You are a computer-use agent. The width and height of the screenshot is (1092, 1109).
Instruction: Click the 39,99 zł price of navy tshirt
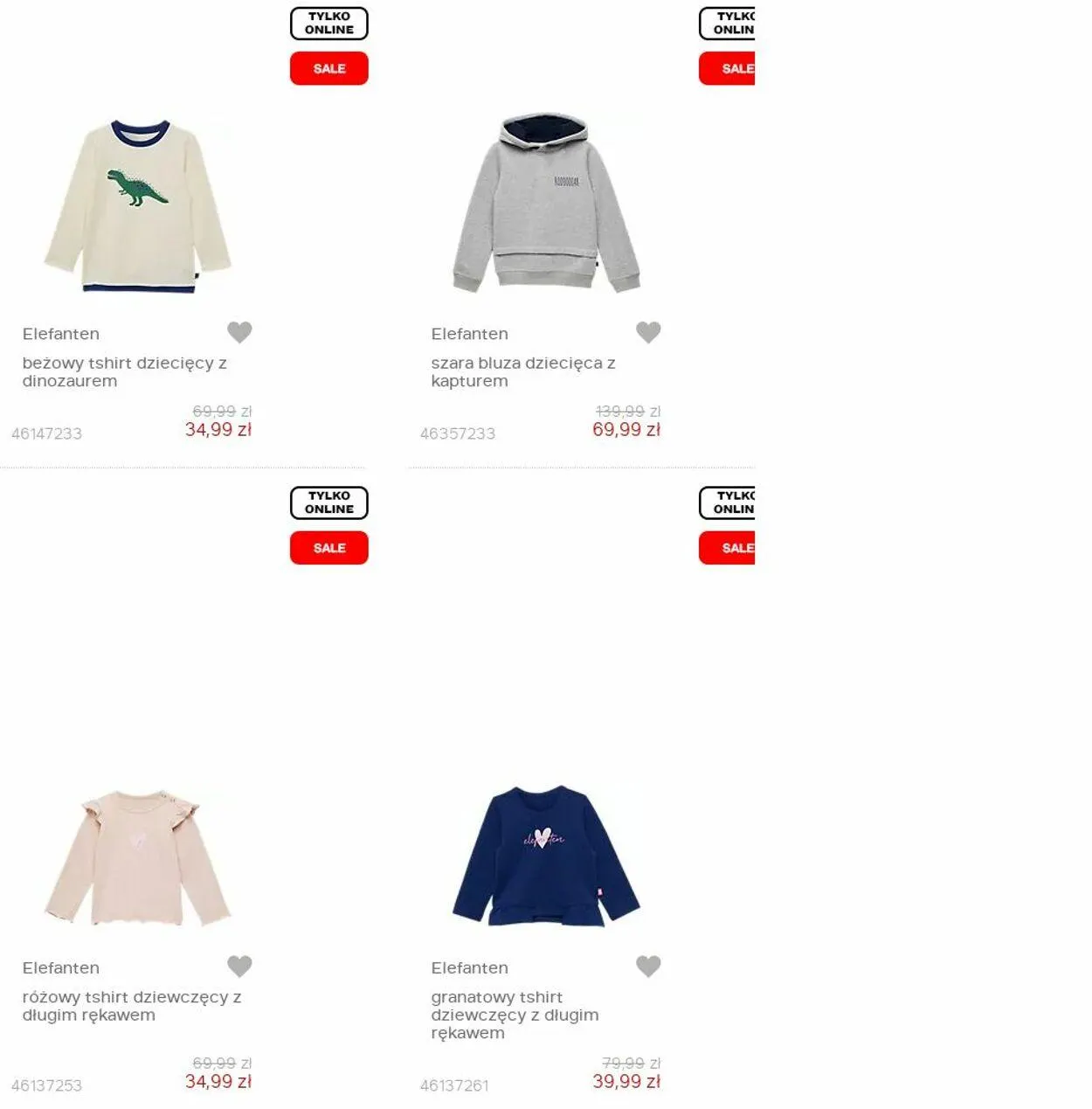click(x=626, y=1081)
